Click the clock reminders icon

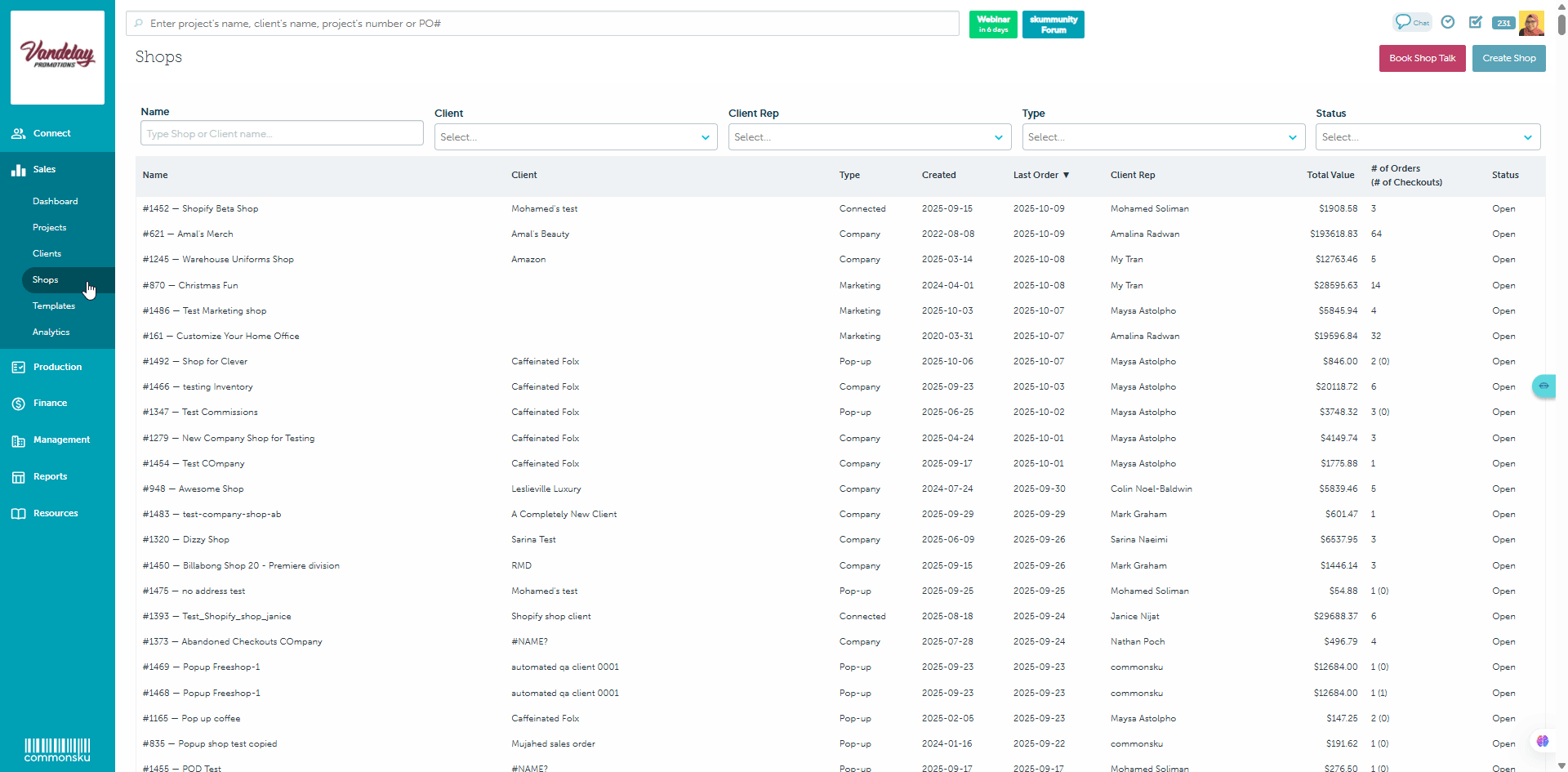[1448, 22]
